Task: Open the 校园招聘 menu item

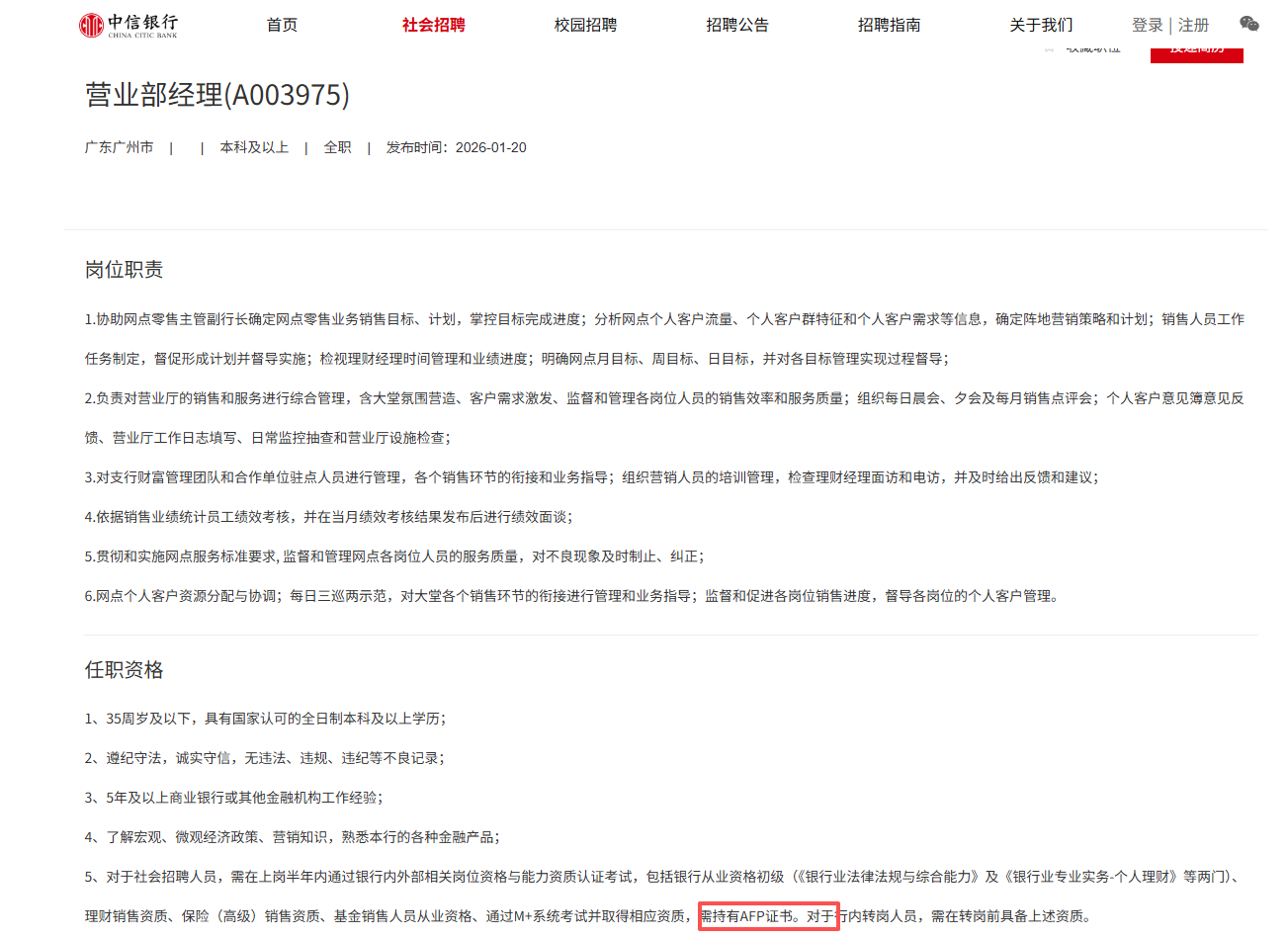Action: [585, 25]
